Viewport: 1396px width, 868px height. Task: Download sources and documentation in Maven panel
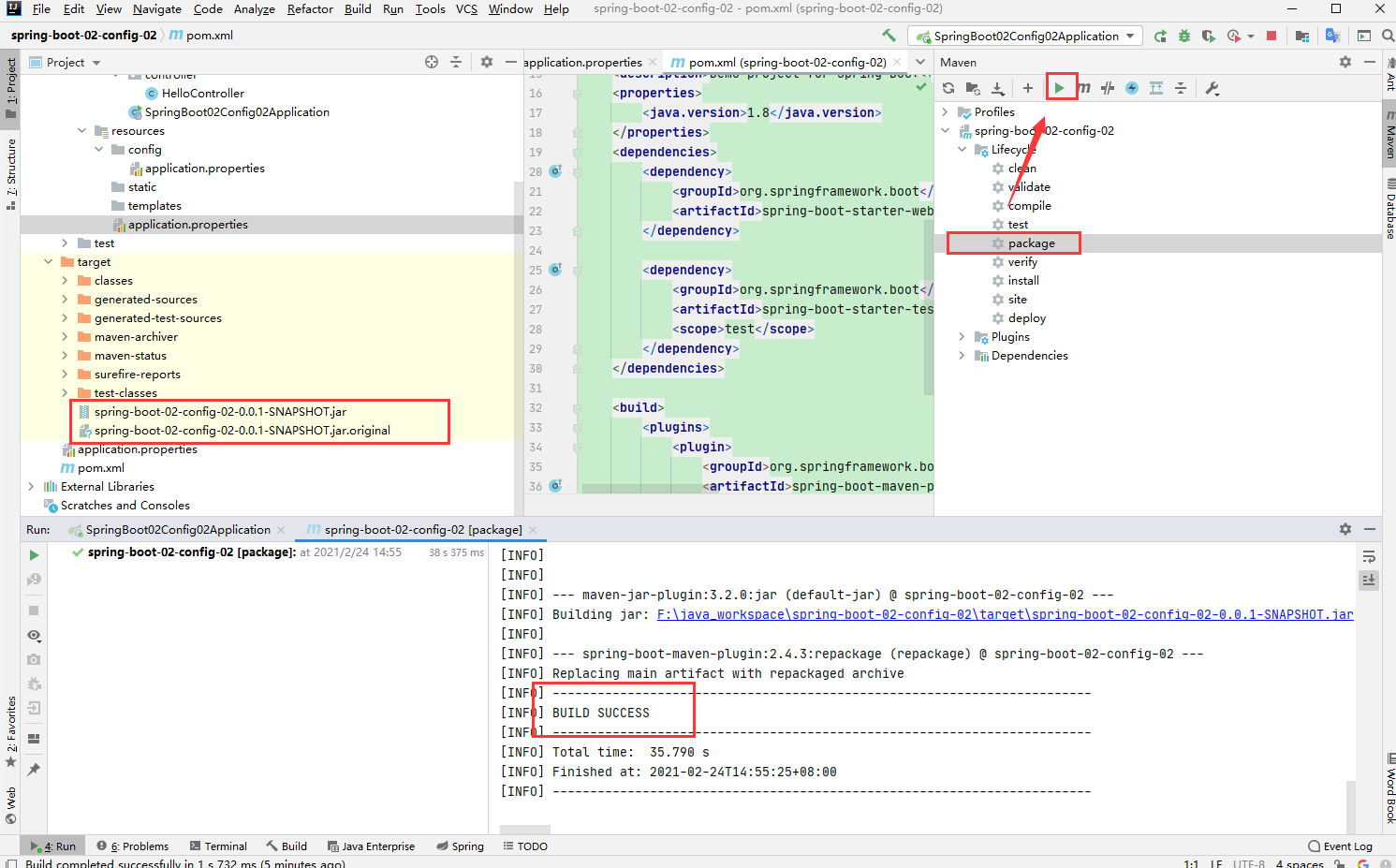997,87
